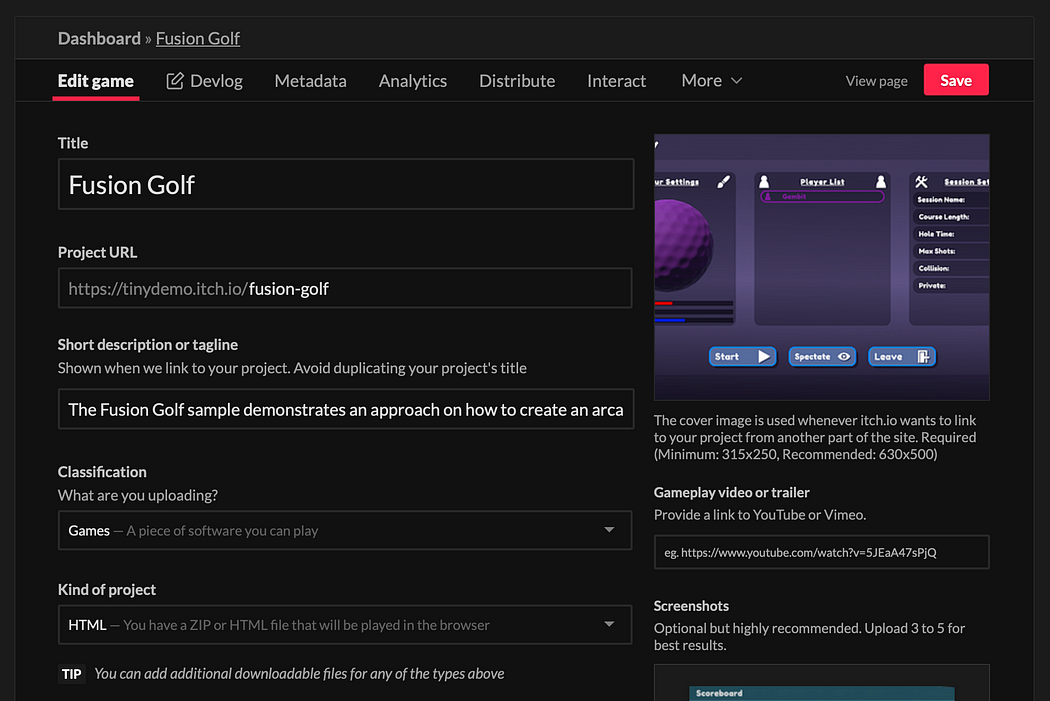Screen dimensions: 1050x701
Task: Edit the Project URL field
Action: pyautogui.click(x=345, y=288)
